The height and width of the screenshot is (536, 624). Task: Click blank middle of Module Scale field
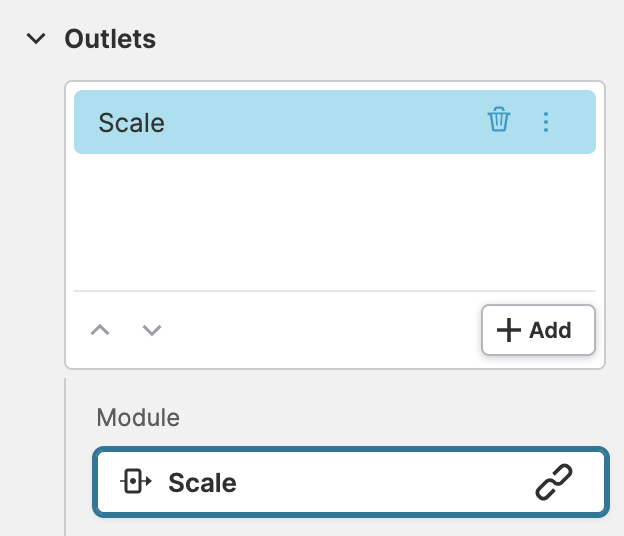tap(380, 483)
